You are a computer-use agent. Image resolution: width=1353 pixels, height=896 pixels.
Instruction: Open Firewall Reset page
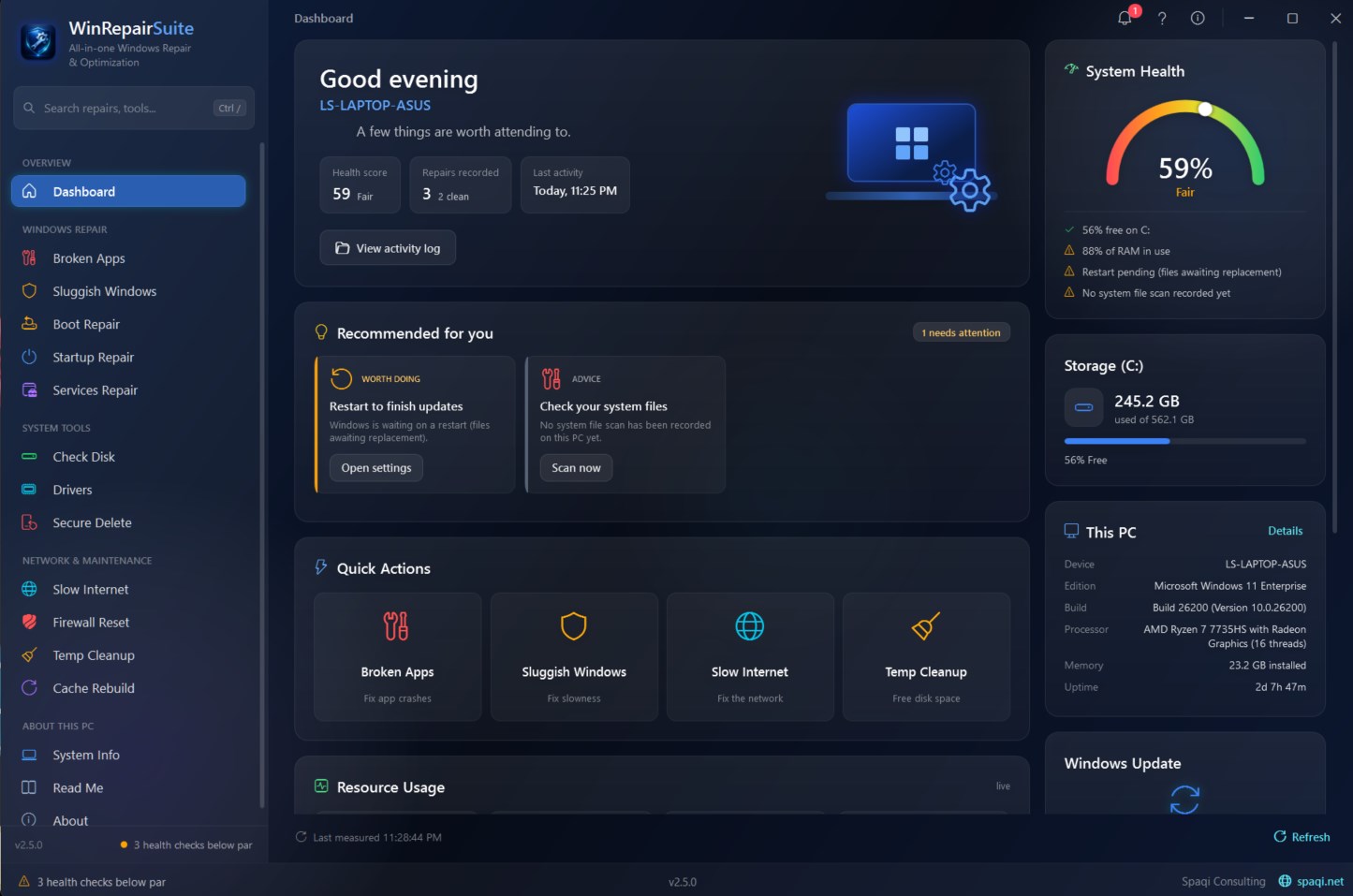(128, 623)
